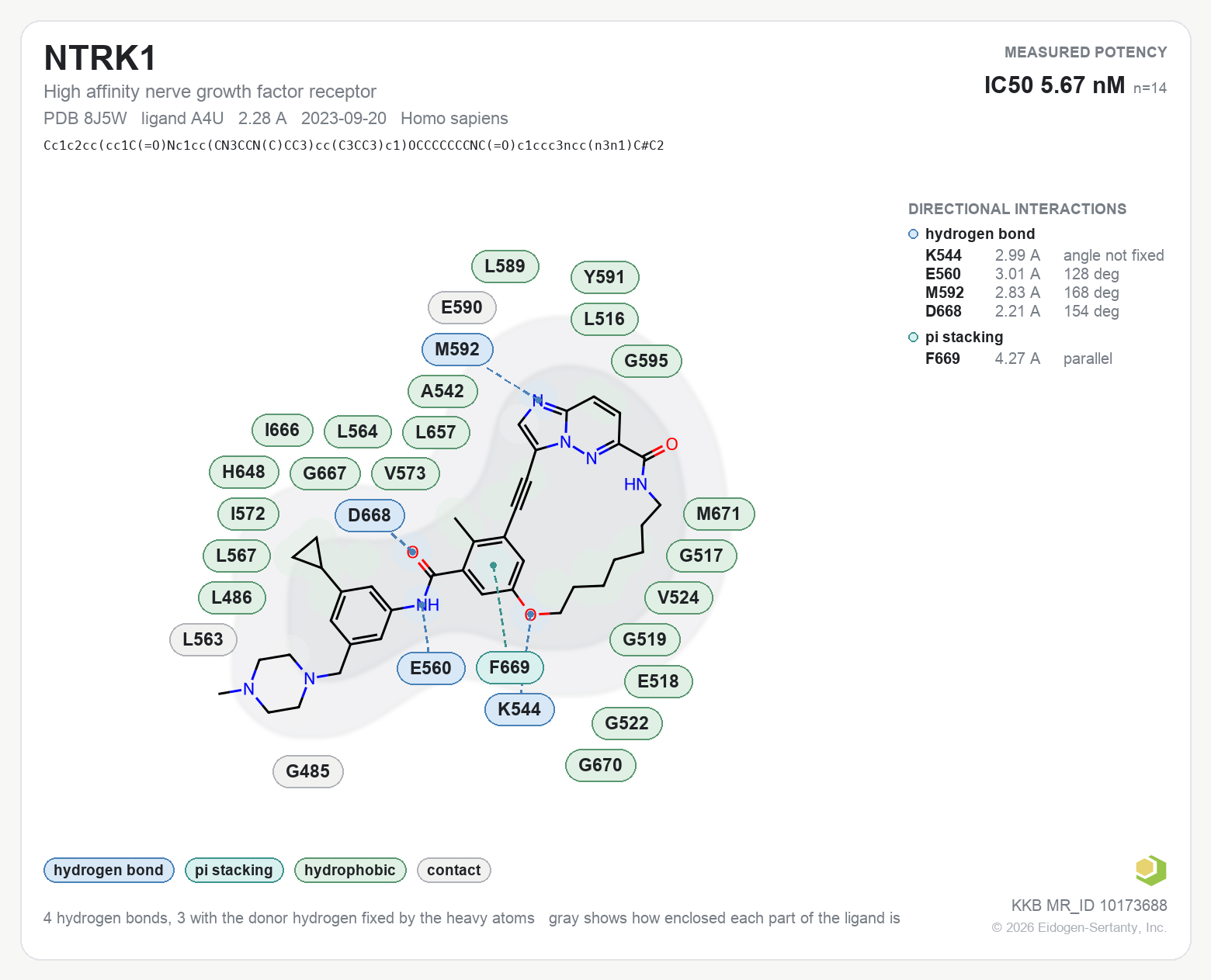Click residue label V573
This screenshot has height=980, width=1211.
(405, 473)
